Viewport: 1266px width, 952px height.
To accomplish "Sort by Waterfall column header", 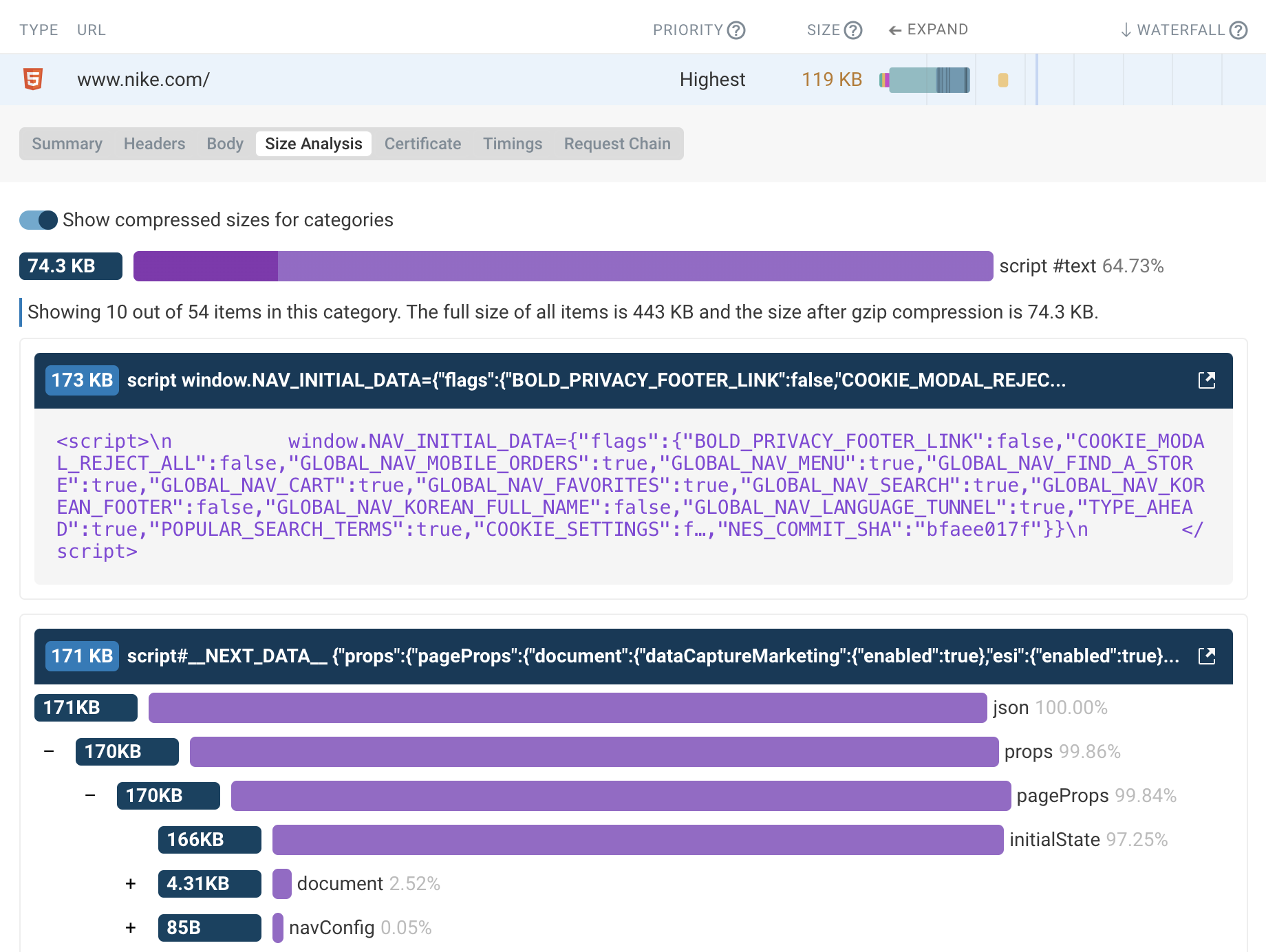I will (1172, 30).
